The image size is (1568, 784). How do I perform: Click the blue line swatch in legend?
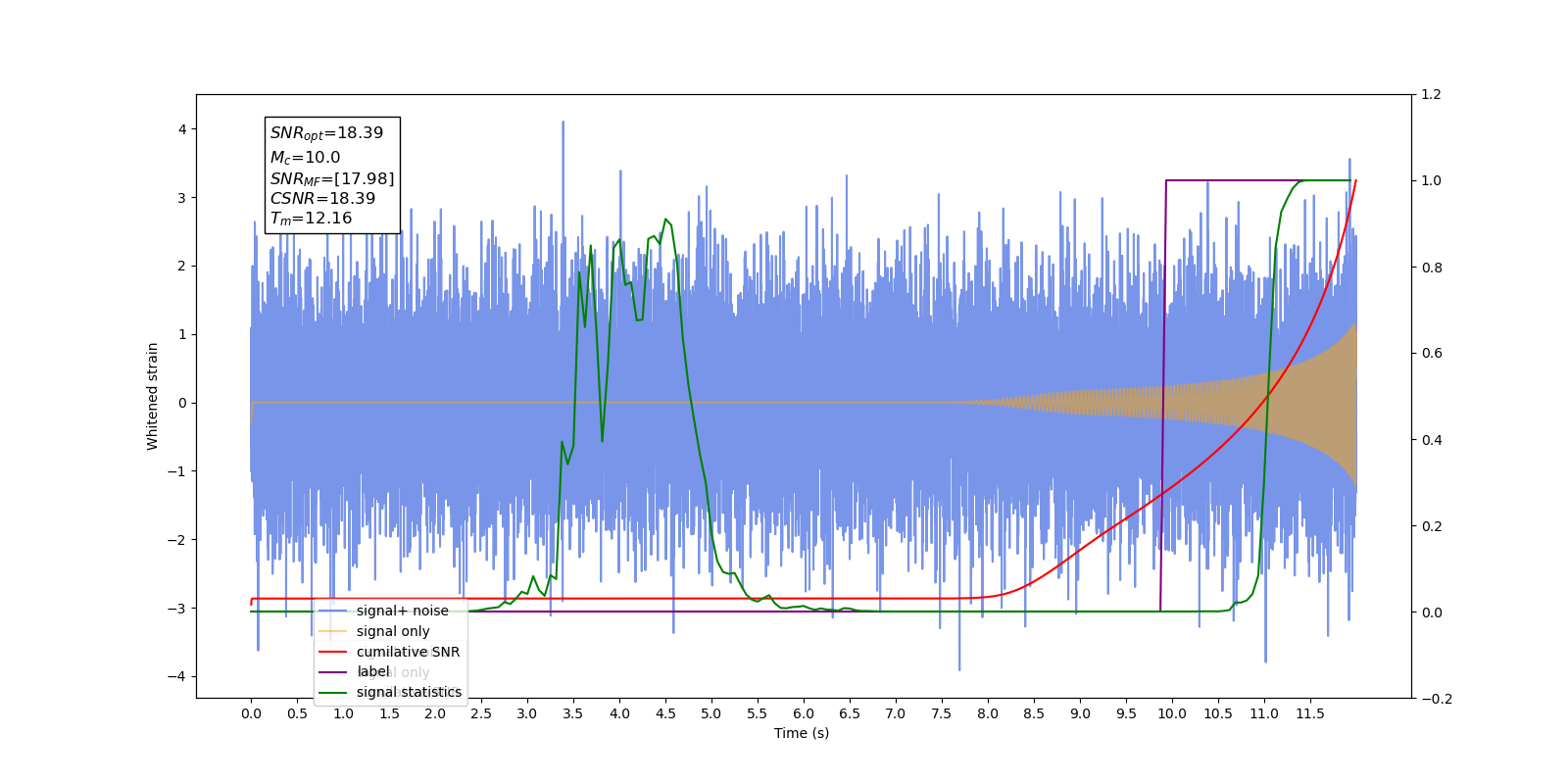(333, 611)
